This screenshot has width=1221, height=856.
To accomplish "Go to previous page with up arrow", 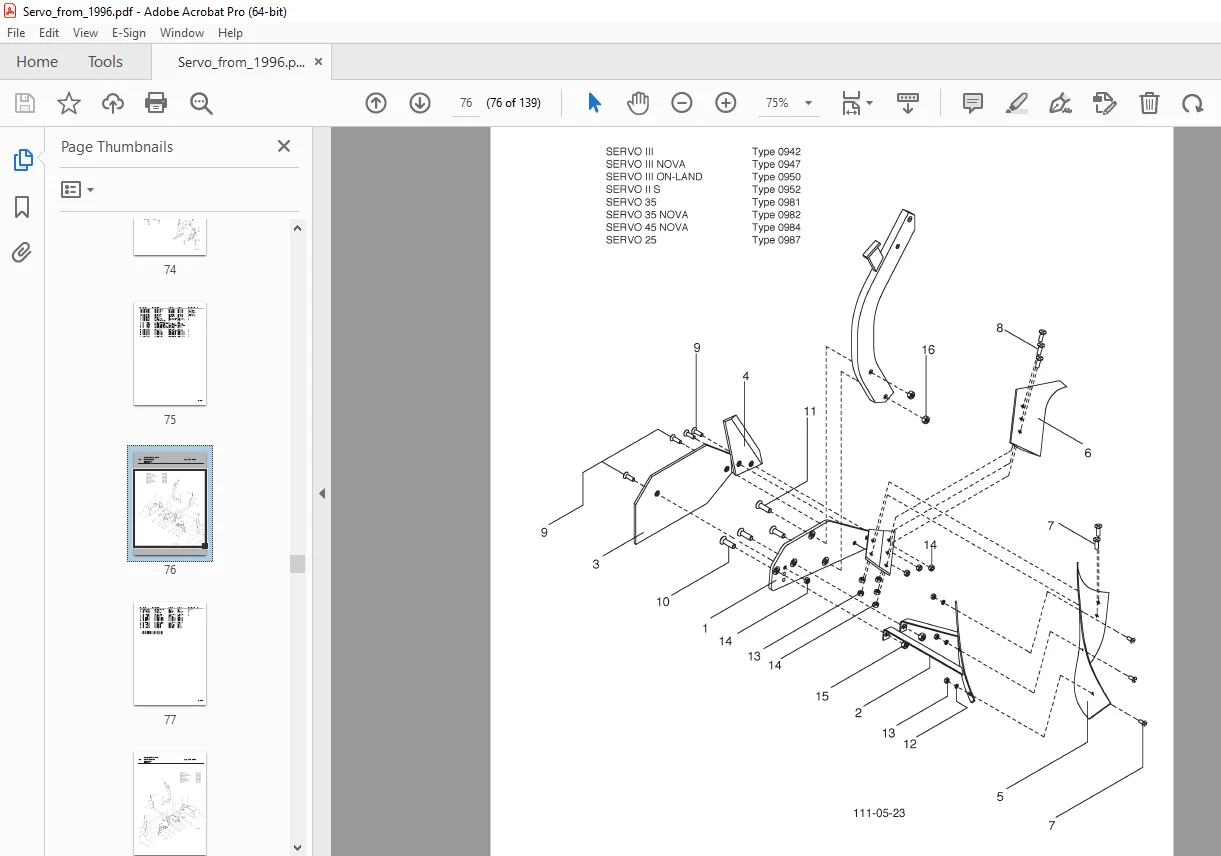I will coord(376,103).
